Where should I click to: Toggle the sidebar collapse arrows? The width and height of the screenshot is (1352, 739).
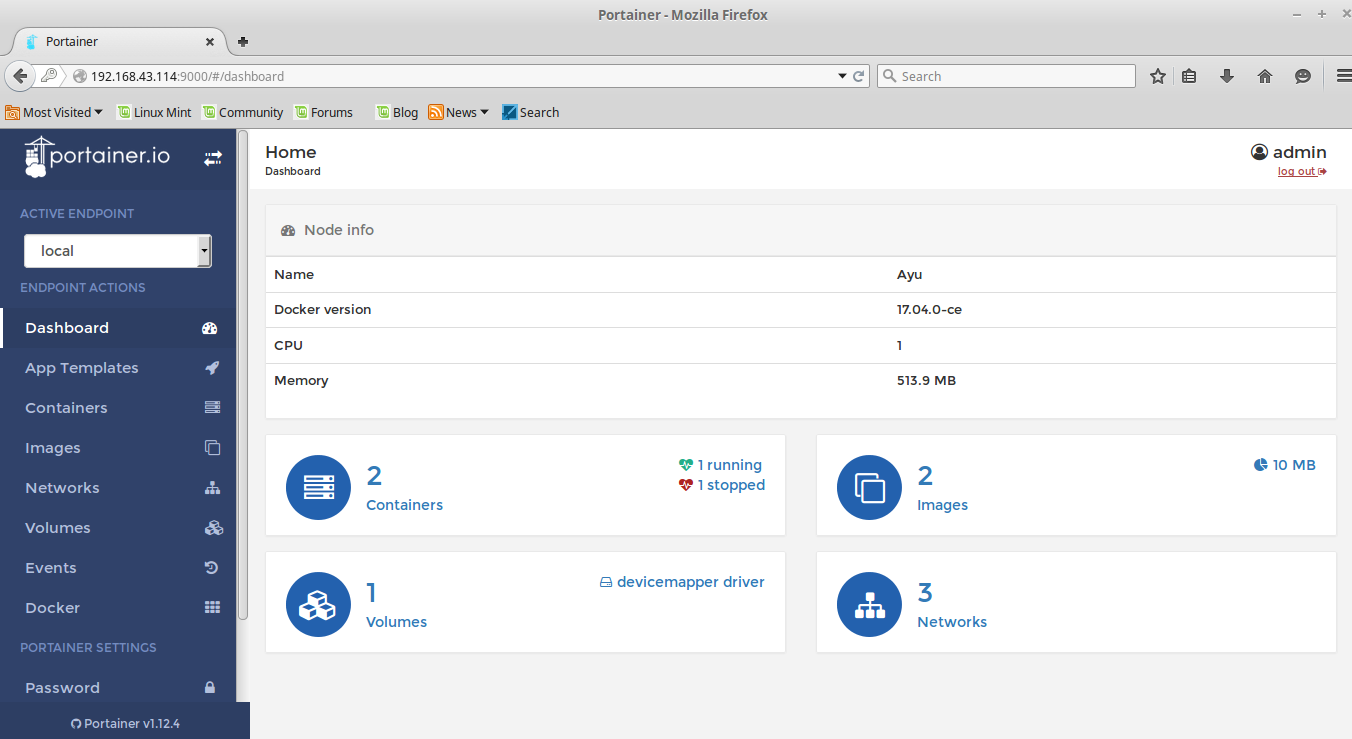click(x=212, y=157)
